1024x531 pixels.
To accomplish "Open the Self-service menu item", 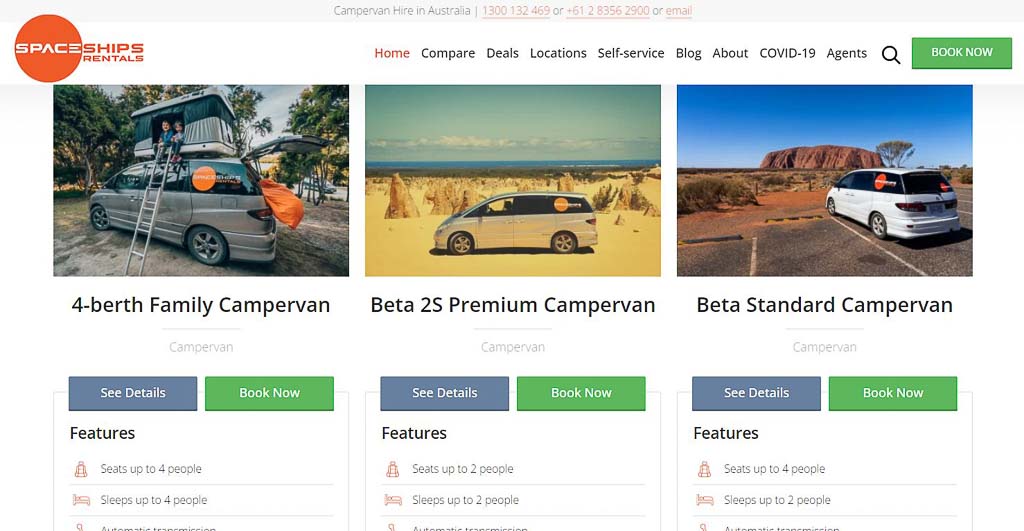I will pyautogui.click(x=631, y=53).
